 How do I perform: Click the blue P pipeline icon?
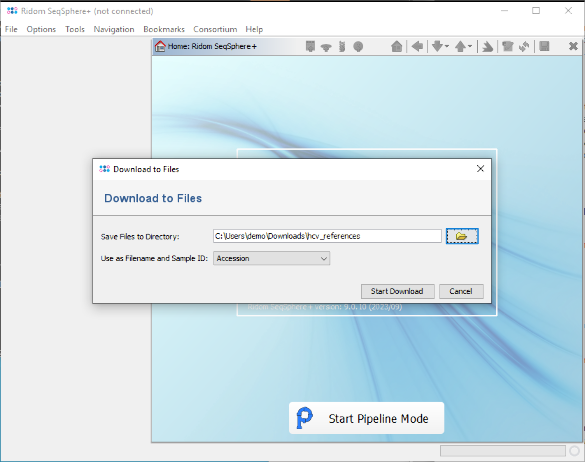point(304,418)
